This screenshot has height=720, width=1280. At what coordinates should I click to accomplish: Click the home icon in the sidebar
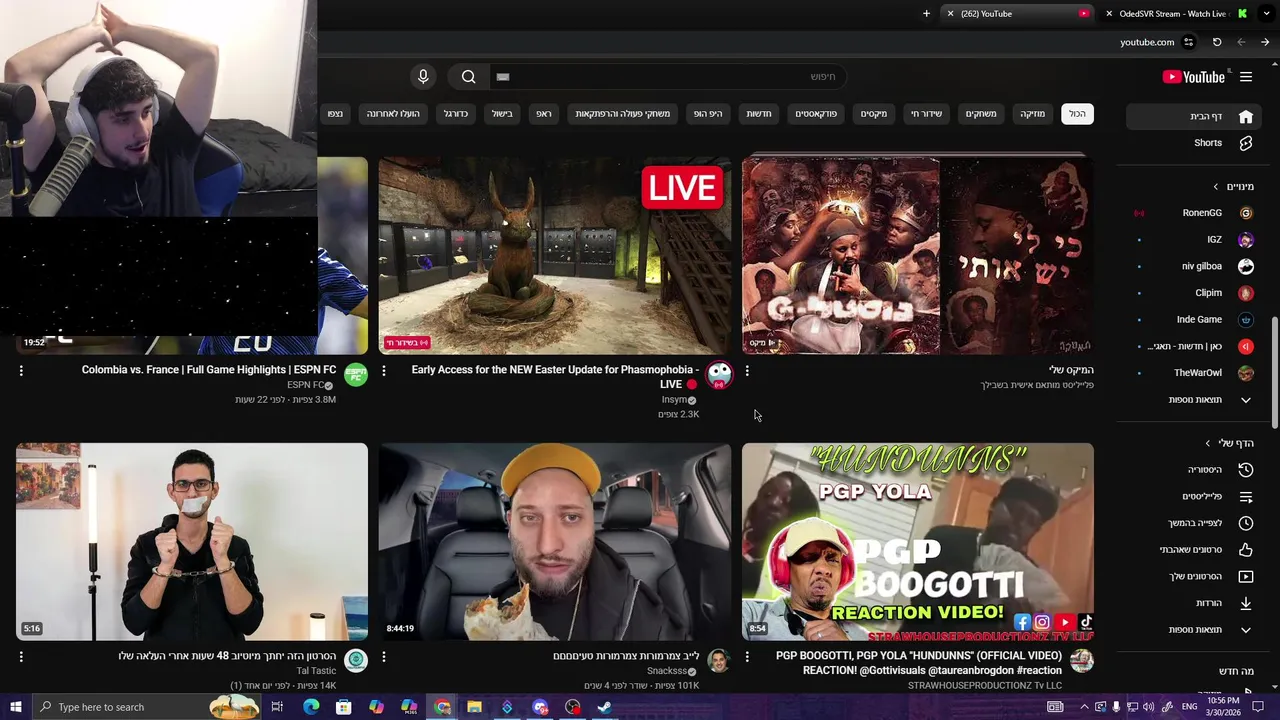(1246, 116)
